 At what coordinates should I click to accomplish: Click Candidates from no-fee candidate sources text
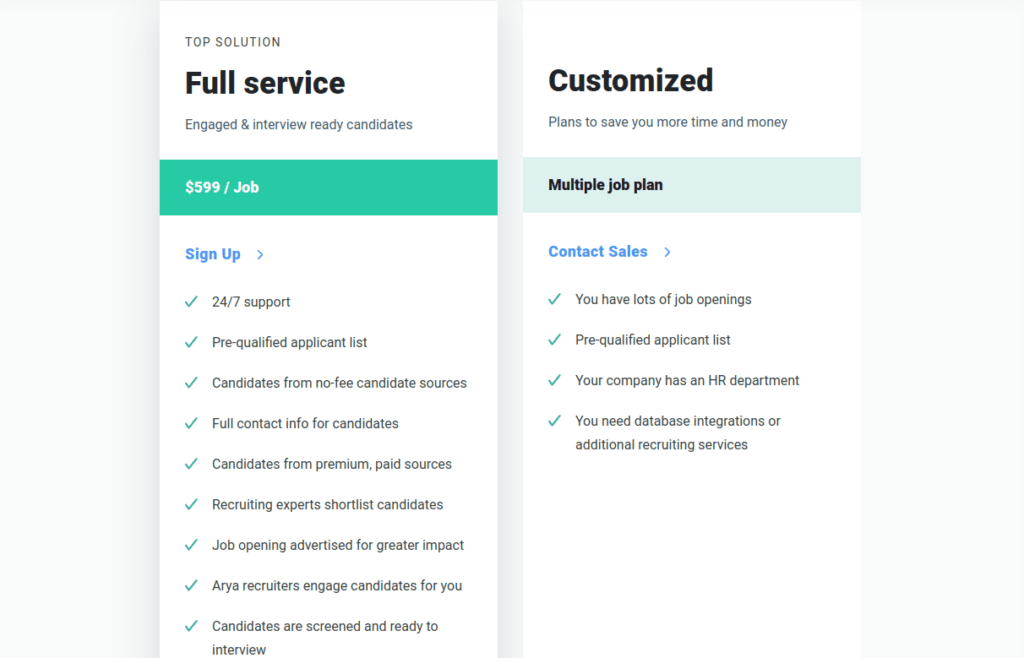tap(339, 383)
